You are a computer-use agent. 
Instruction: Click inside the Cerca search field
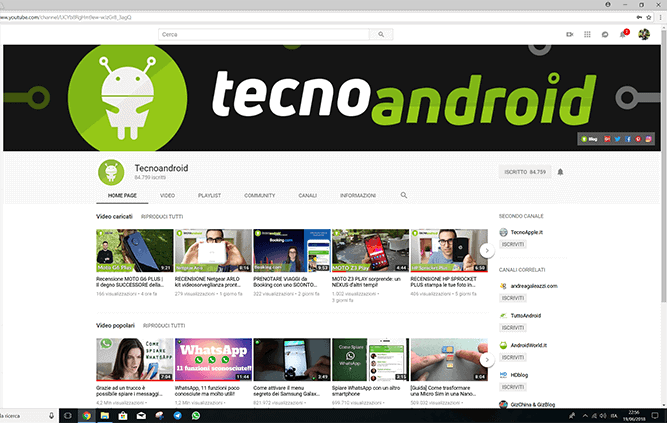point(264,34)
